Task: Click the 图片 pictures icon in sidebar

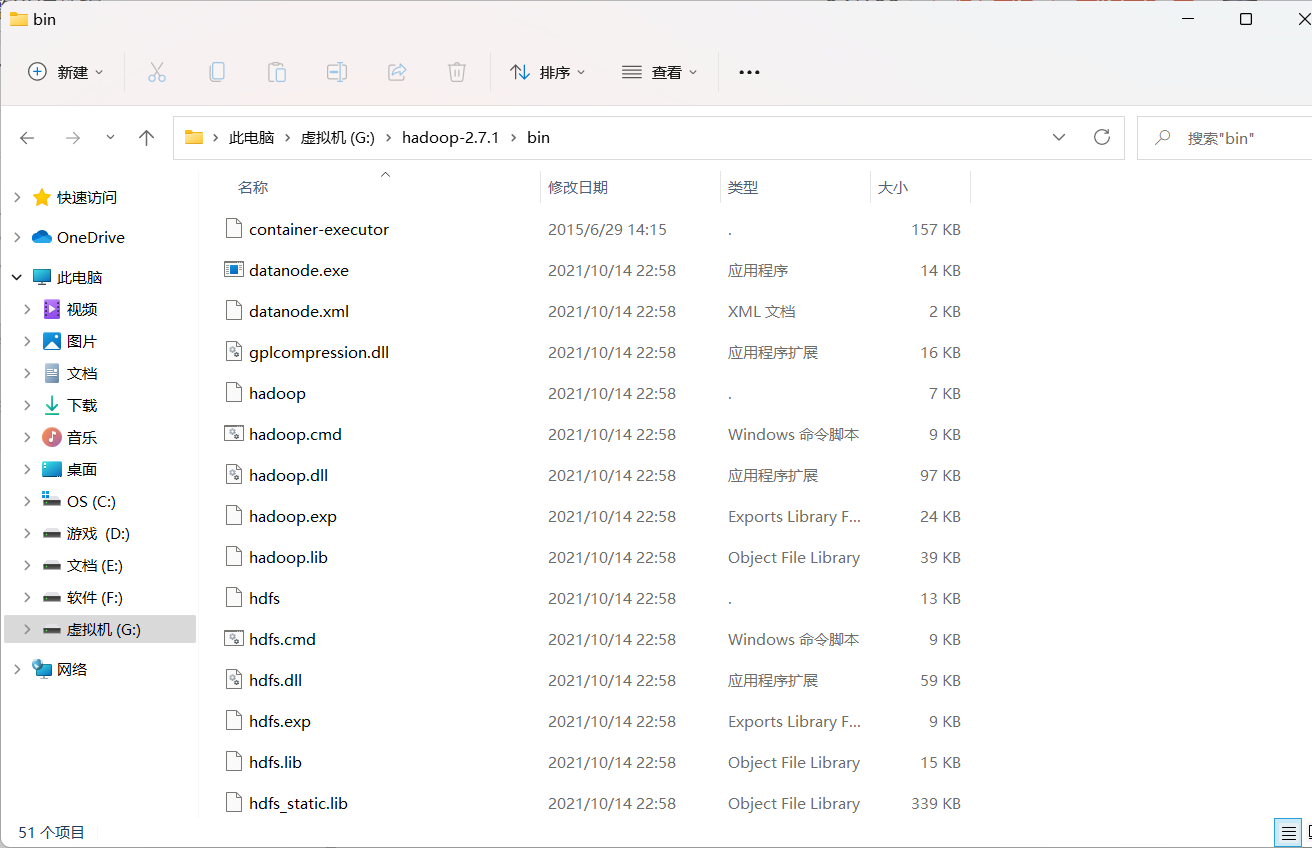Action: (52, 341)
